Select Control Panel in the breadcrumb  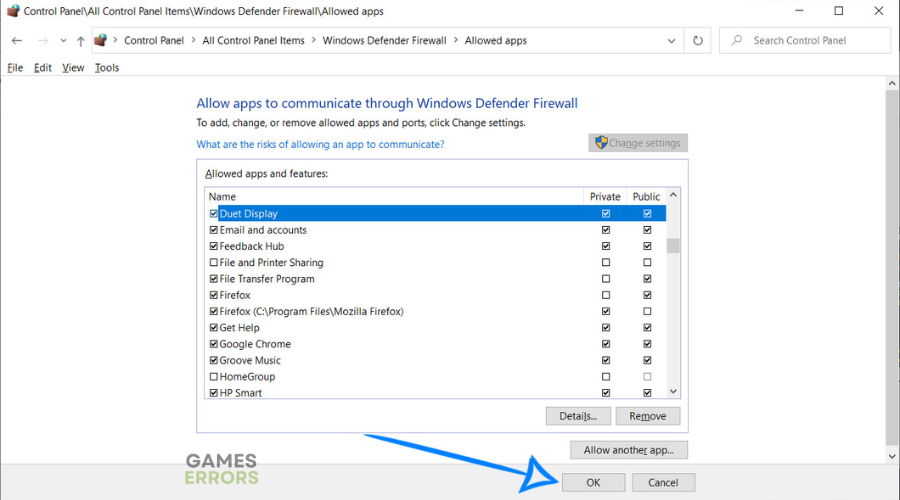(x=154, y=41)
